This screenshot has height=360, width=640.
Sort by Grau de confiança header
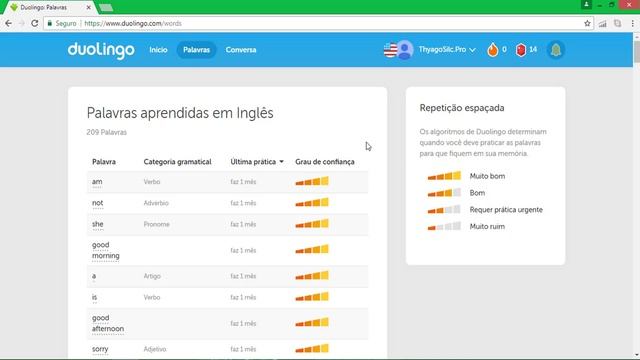coord(324,162)
